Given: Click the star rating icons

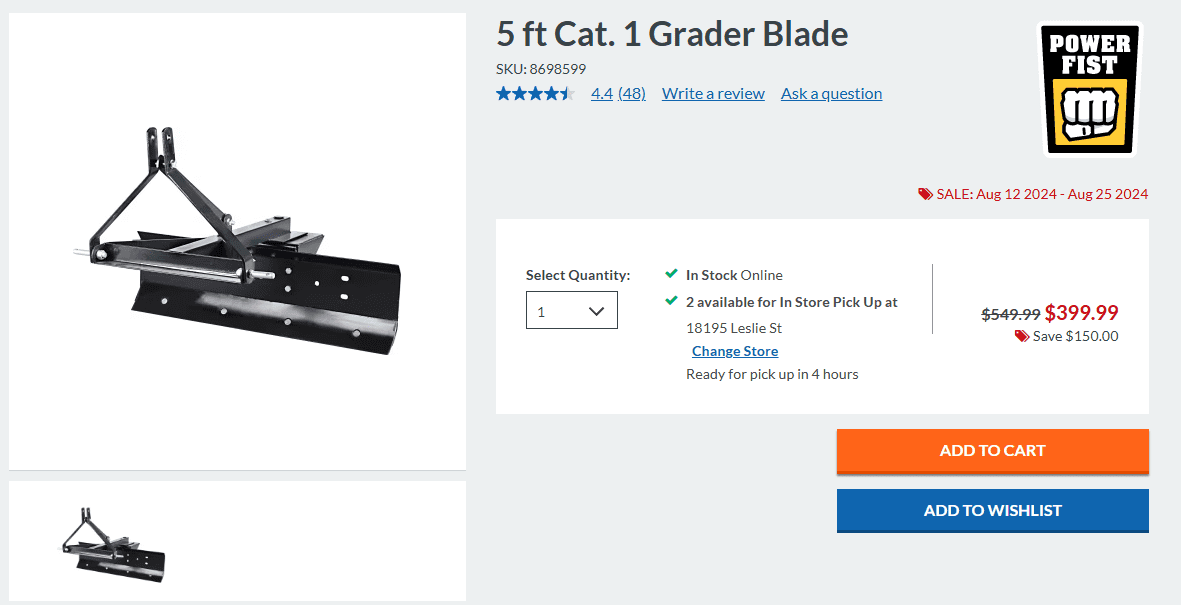Looking at the screenshot, I should (535, 94).
